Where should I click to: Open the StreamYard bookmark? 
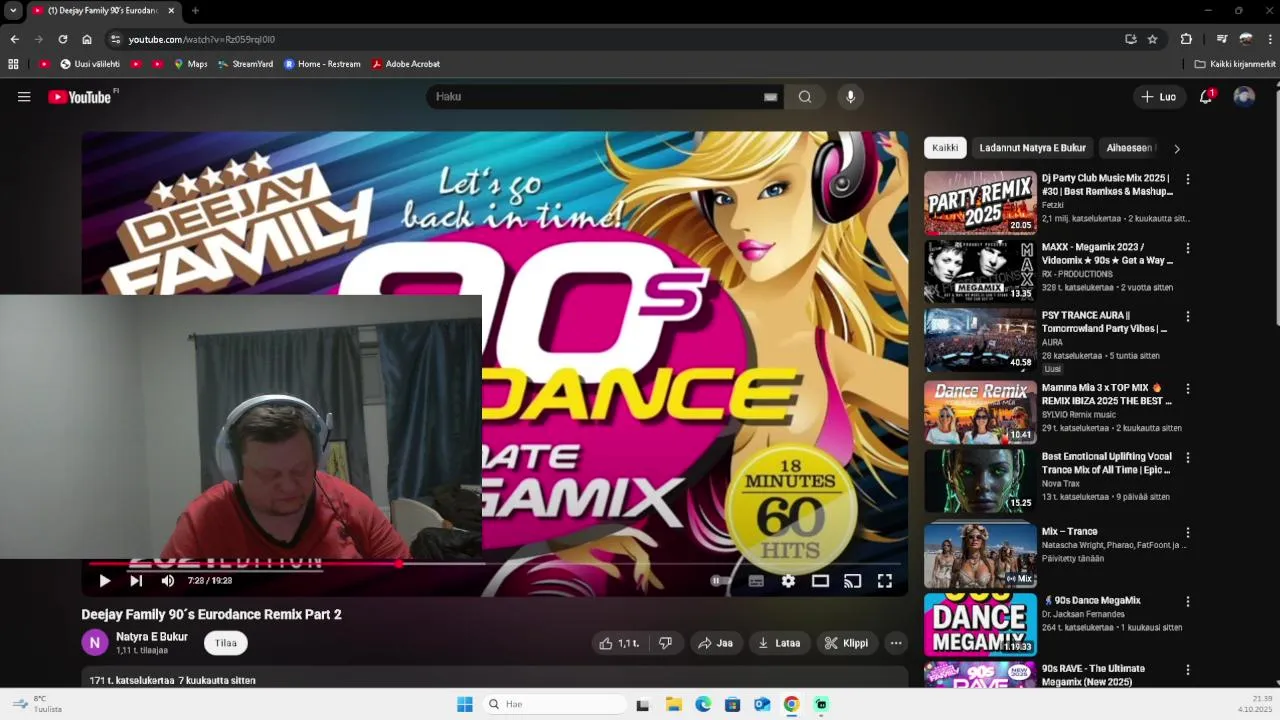[245, 64]
